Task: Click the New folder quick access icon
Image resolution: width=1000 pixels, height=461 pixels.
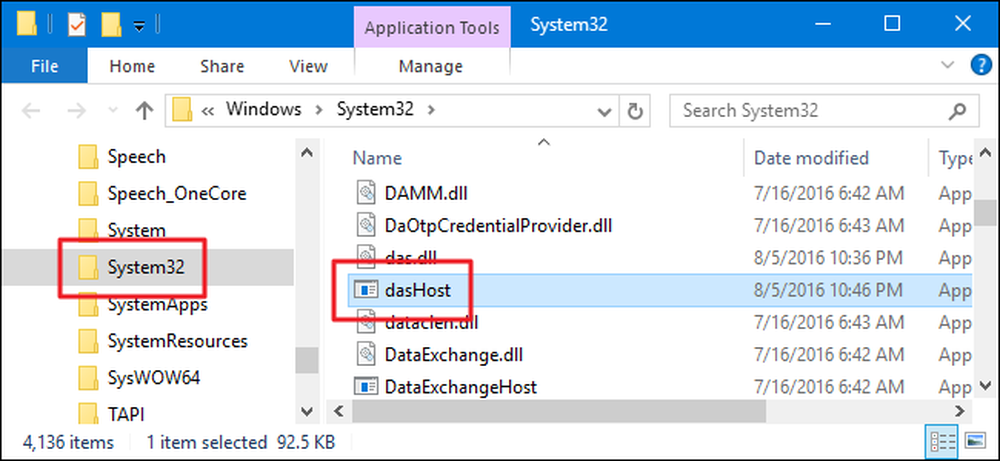Action: pyautogui.click(x=111, y=25)
